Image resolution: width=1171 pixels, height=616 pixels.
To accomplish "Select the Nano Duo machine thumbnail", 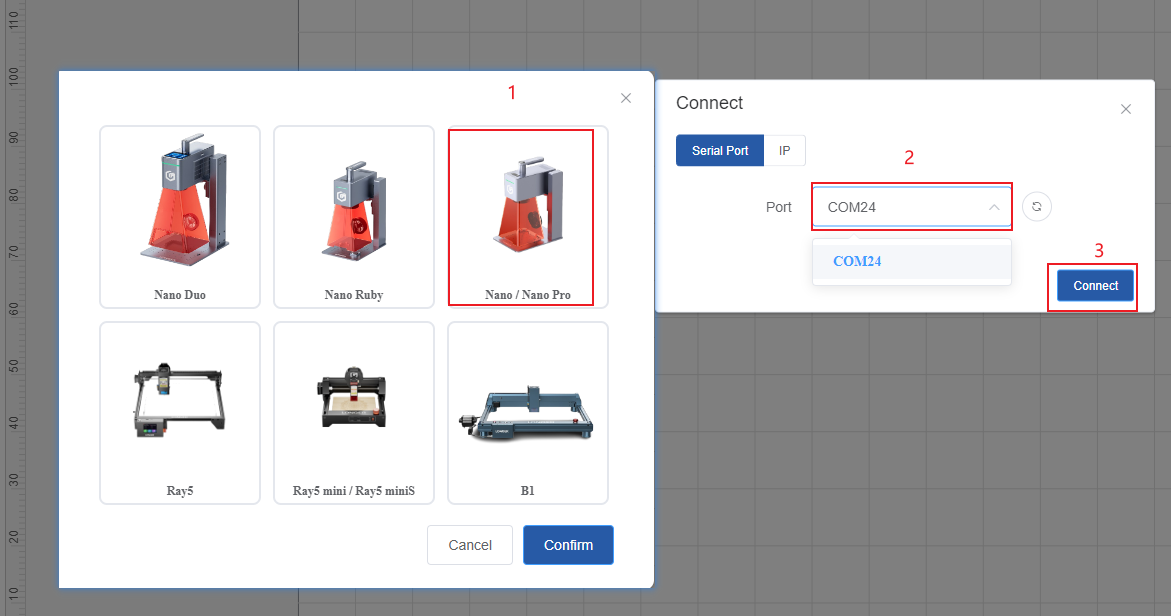I will tap(179, 215).
